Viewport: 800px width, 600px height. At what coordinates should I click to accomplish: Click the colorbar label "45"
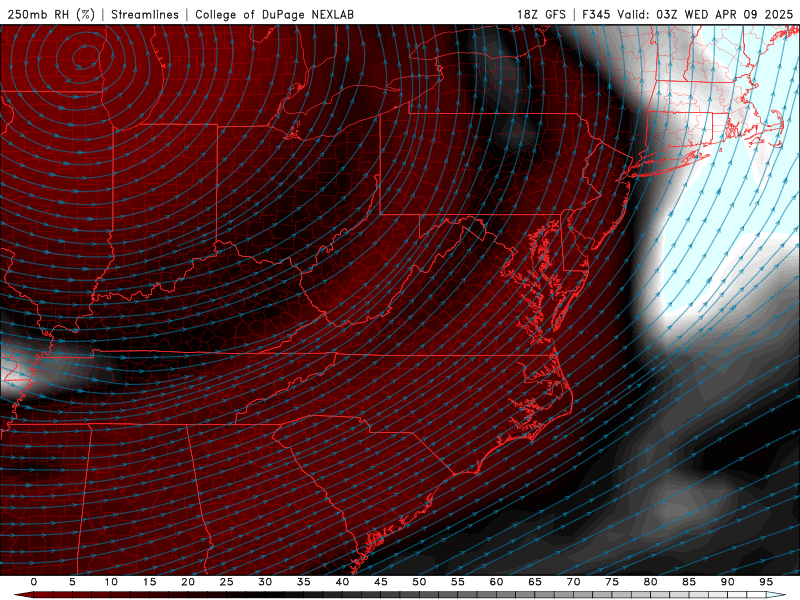(x=381, y=582)
